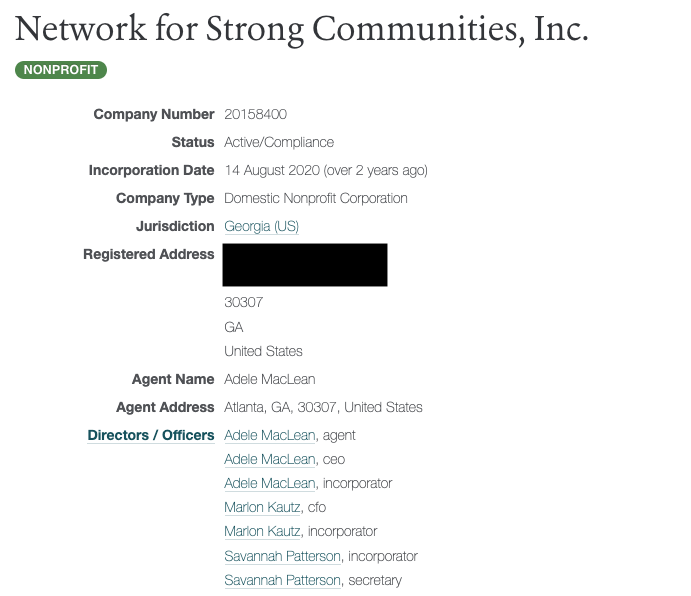Click the Active/Compliance status value
The image size is (691, 596).
[279, 142]
